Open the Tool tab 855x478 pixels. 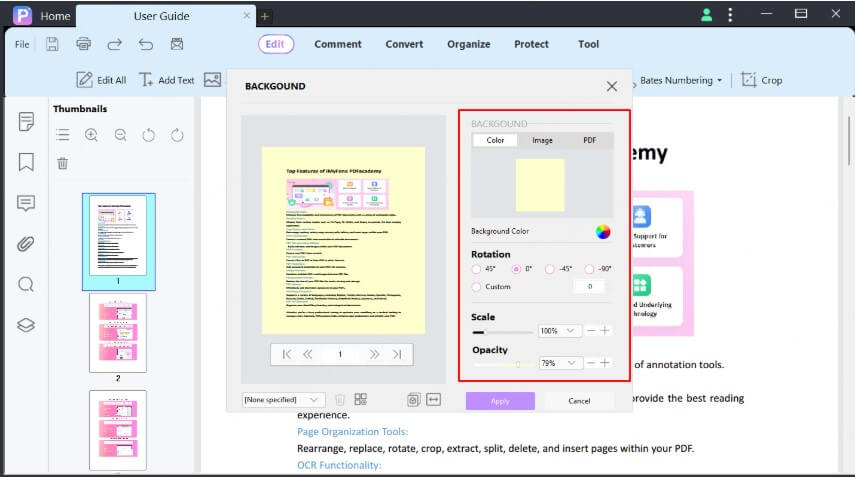[x=588, y=44]
